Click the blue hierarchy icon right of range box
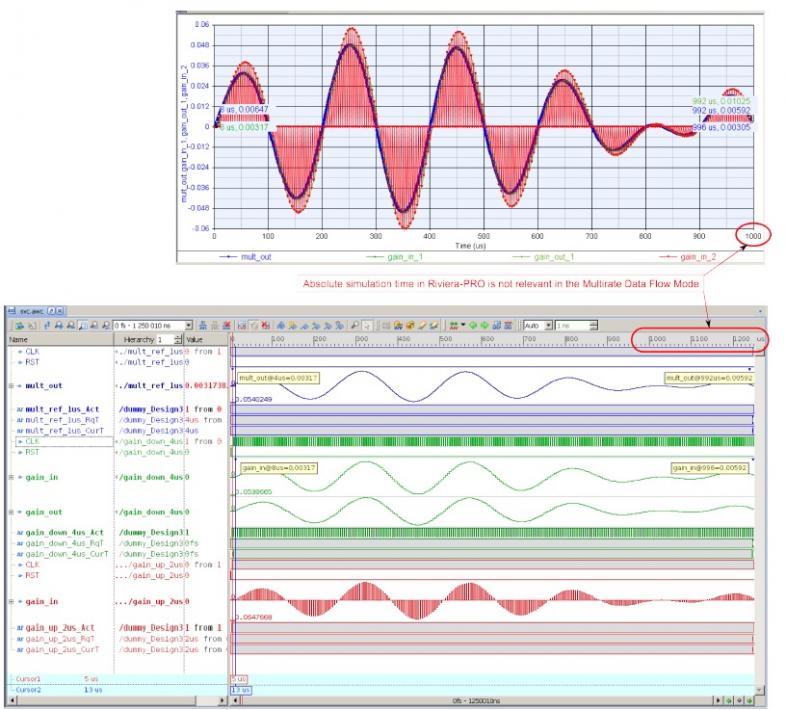The image size is (786, 710). pos(203,325)
